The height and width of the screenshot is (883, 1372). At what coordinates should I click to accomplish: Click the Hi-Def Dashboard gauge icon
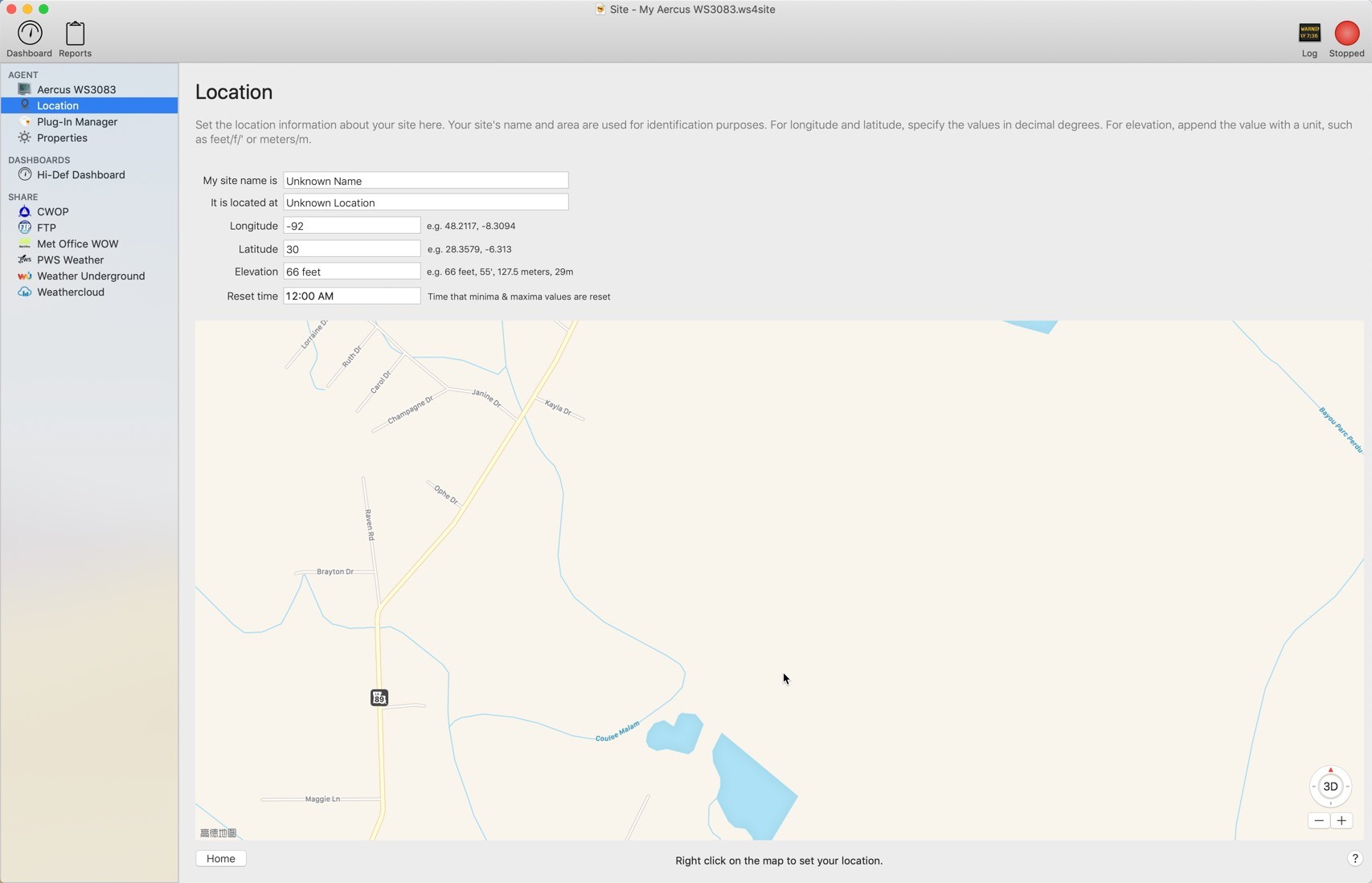point(25,174)
